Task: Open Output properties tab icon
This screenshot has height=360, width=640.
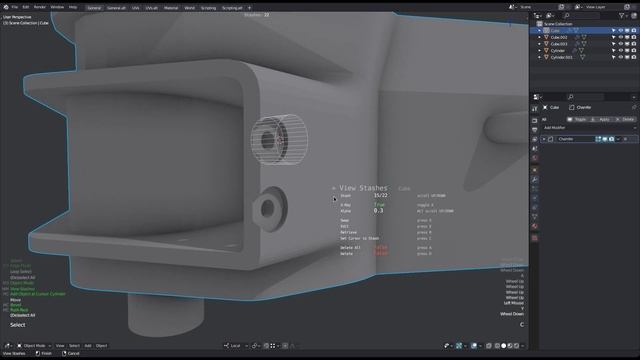Action: [535, 130]
